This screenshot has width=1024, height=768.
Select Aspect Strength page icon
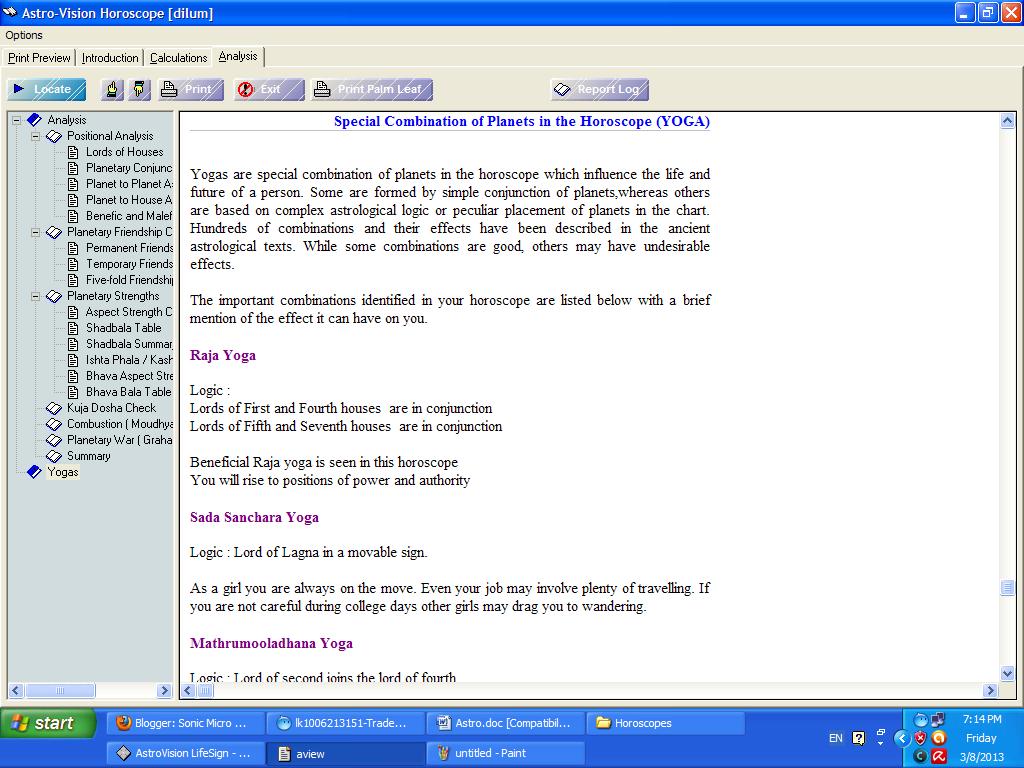pyautogui.click(x=73, y=312)
